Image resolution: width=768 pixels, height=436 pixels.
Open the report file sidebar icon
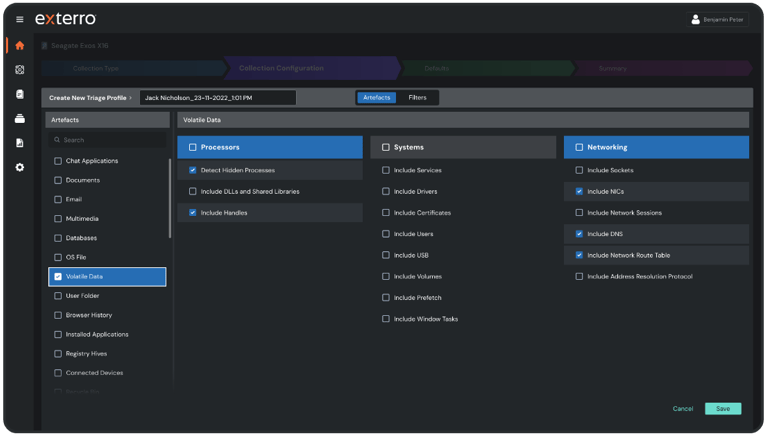click(x=19, y=143)
